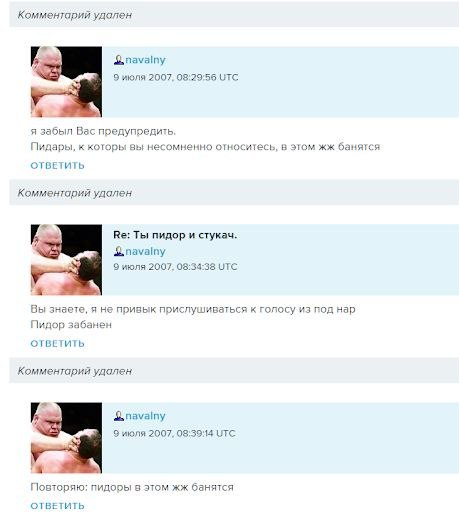Click the timestamp 9 июля 2007, 08:29:56 UTC
The width and height of the screenshot is (459, 512).
tap(176, 77)
